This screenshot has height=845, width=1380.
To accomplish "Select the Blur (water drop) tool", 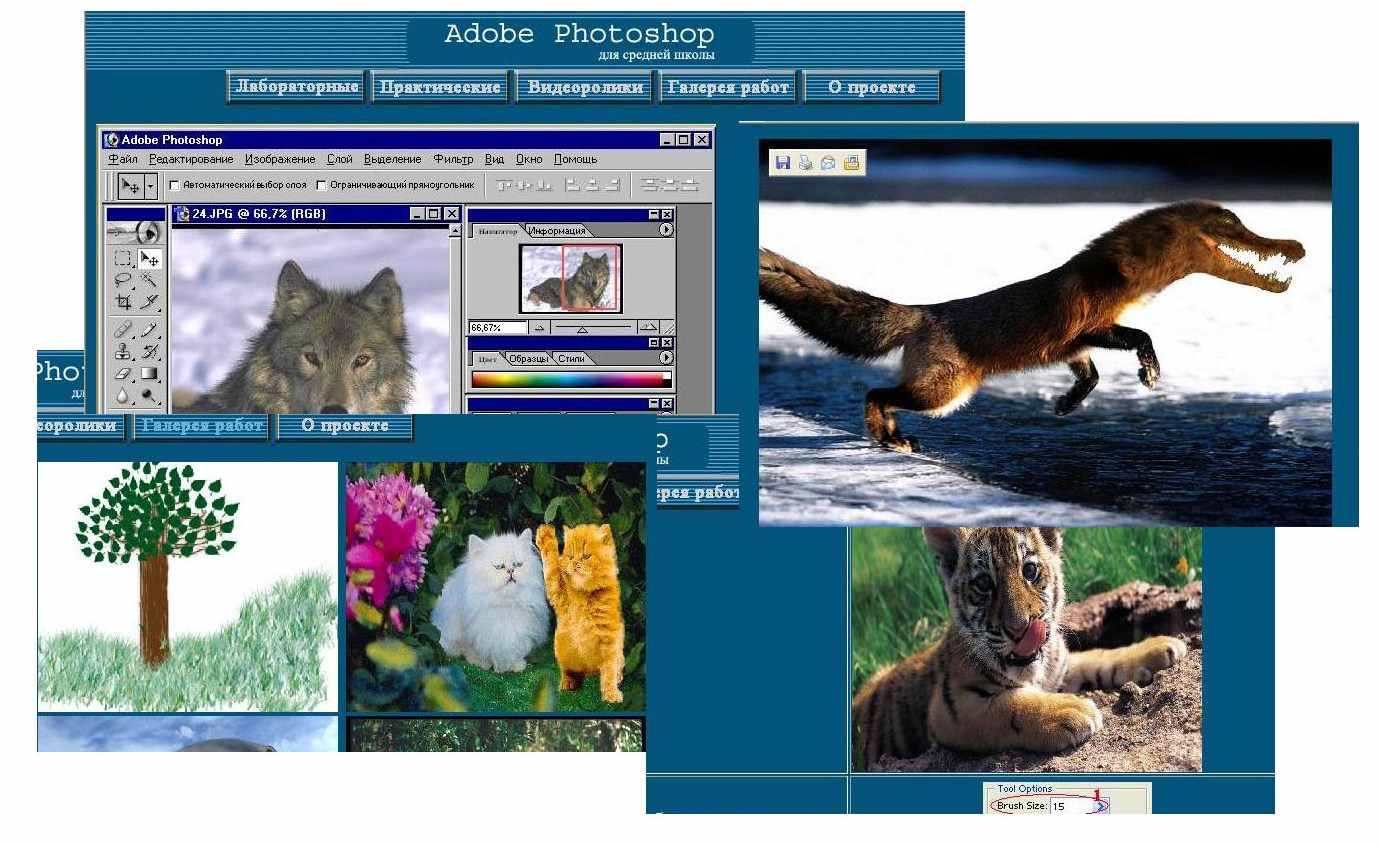I will (x=123, y=395).
